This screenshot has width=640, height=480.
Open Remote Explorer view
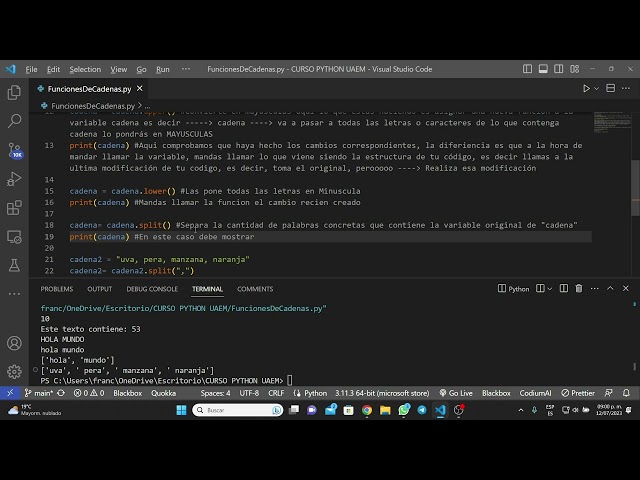pyautogui.click(x=14, y=237)
